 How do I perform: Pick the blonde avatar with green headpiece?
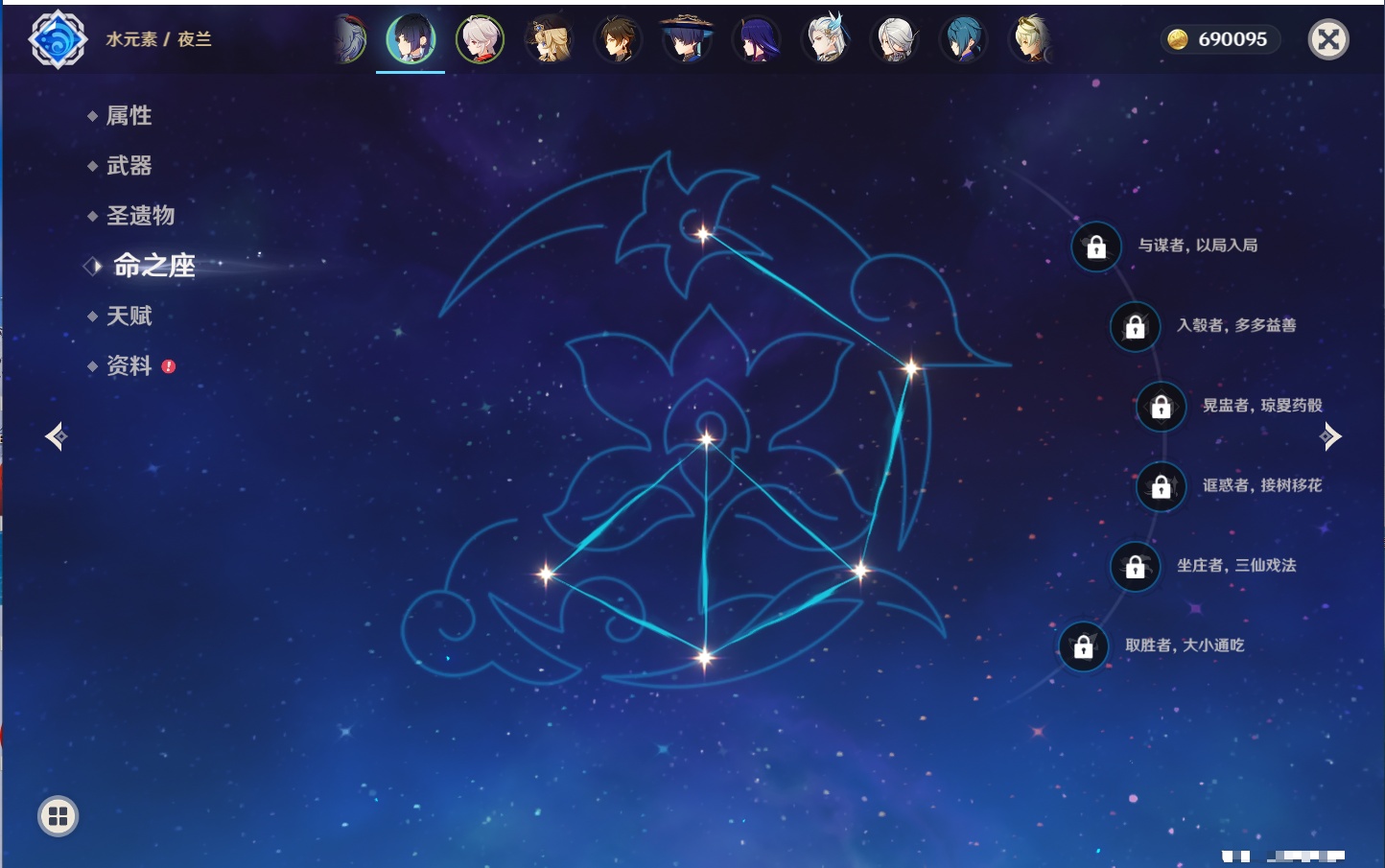coord(1032,39)
